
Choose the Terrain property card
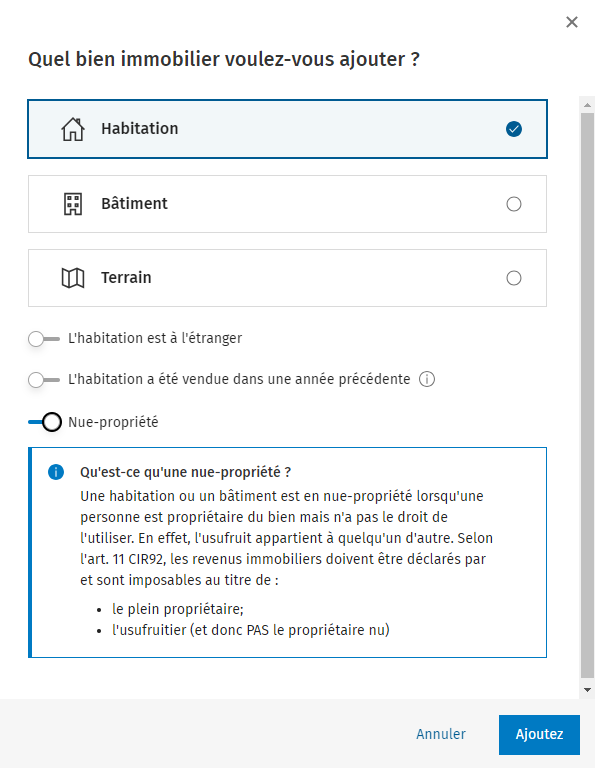point(287,278)
